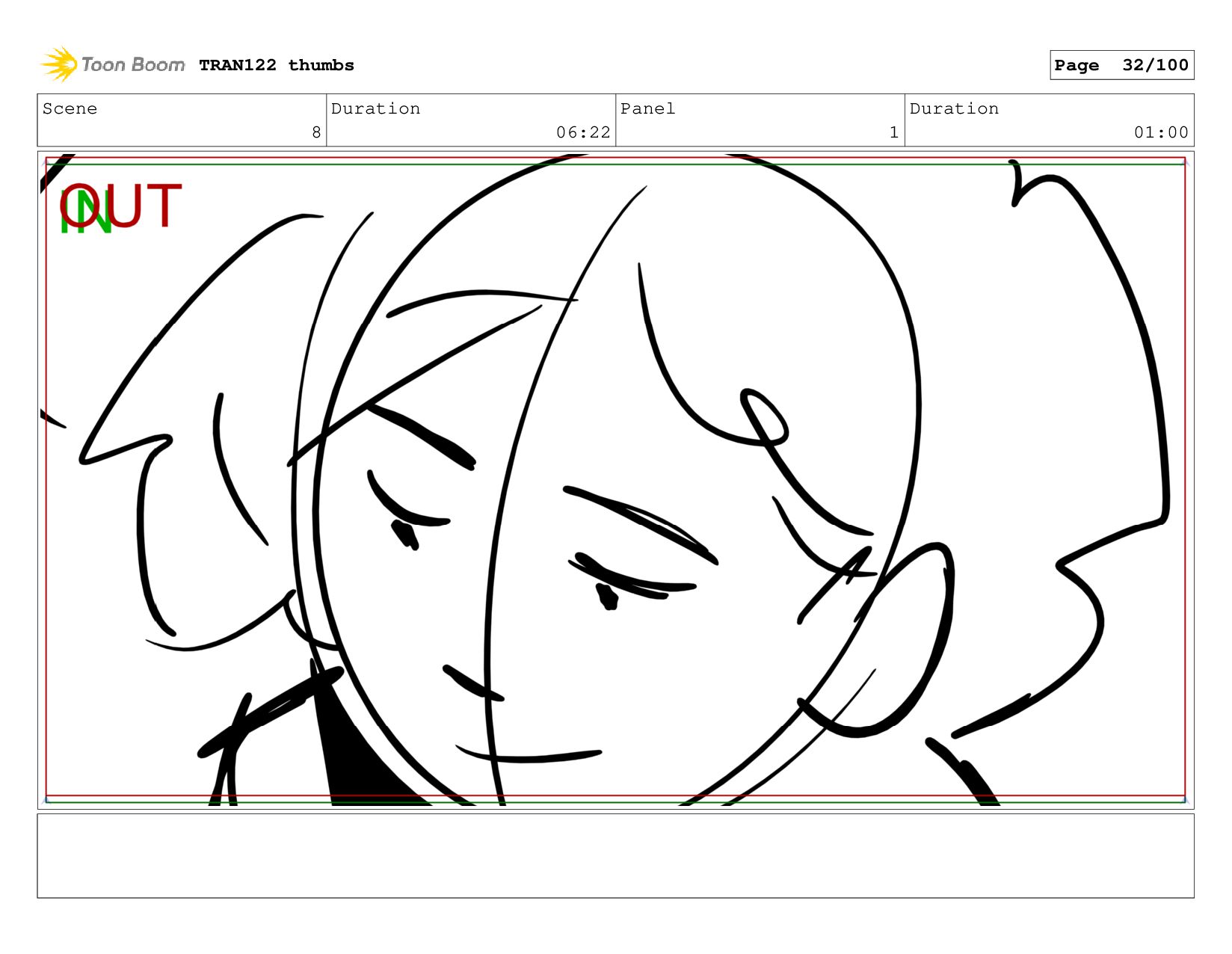Click the panel duration value '01:00'
Image resolution: width=1232 pixels, height=954 pixels.
pos(1161,132)
